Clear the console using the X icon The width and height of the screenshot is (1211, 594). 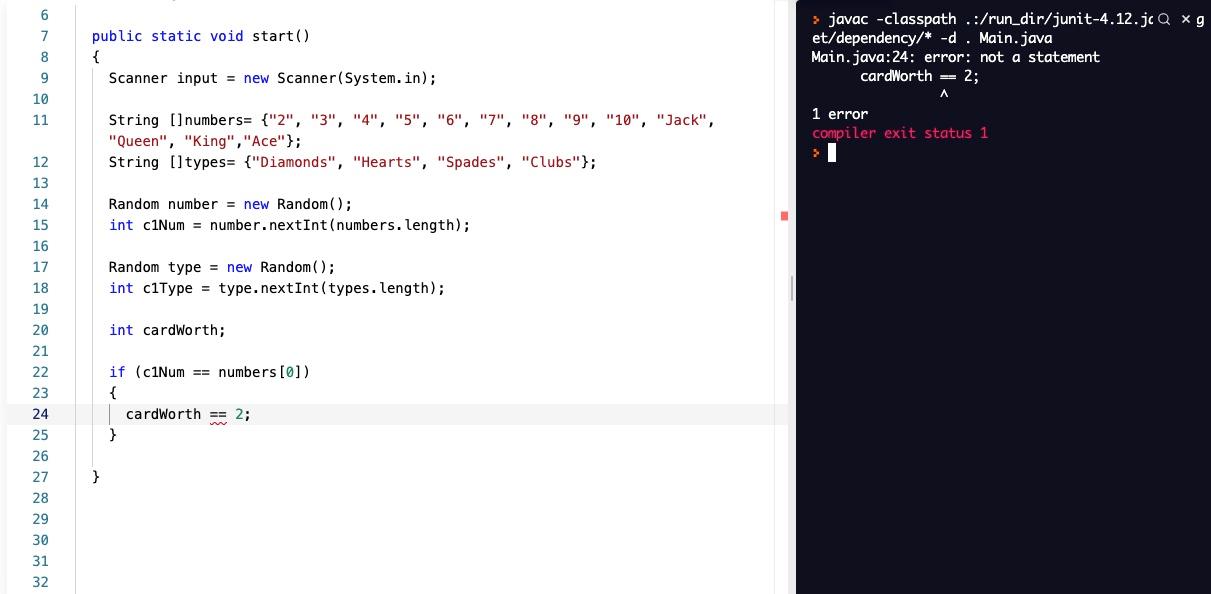click(x=1184, y=18)
